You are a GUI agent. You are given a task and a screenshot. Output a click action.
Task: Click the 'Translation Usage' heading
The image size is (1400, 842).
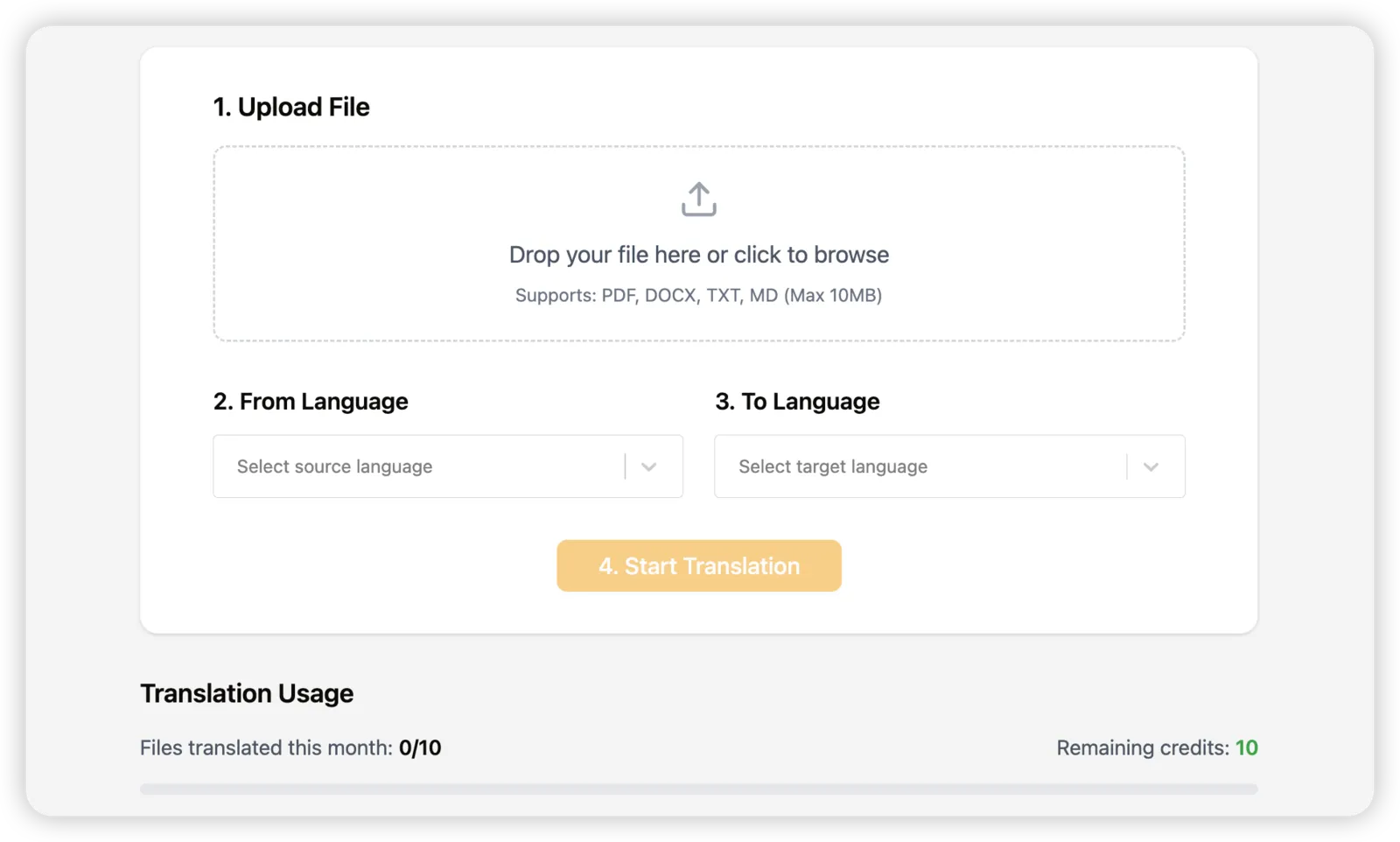point(247,693)
